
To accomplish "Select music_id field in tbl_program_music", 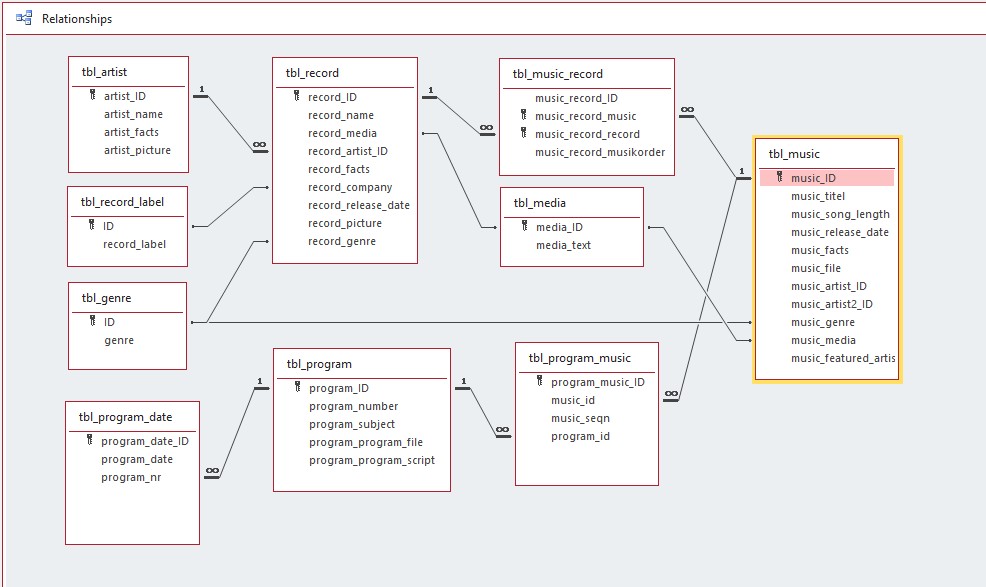I will click(572, 400).
